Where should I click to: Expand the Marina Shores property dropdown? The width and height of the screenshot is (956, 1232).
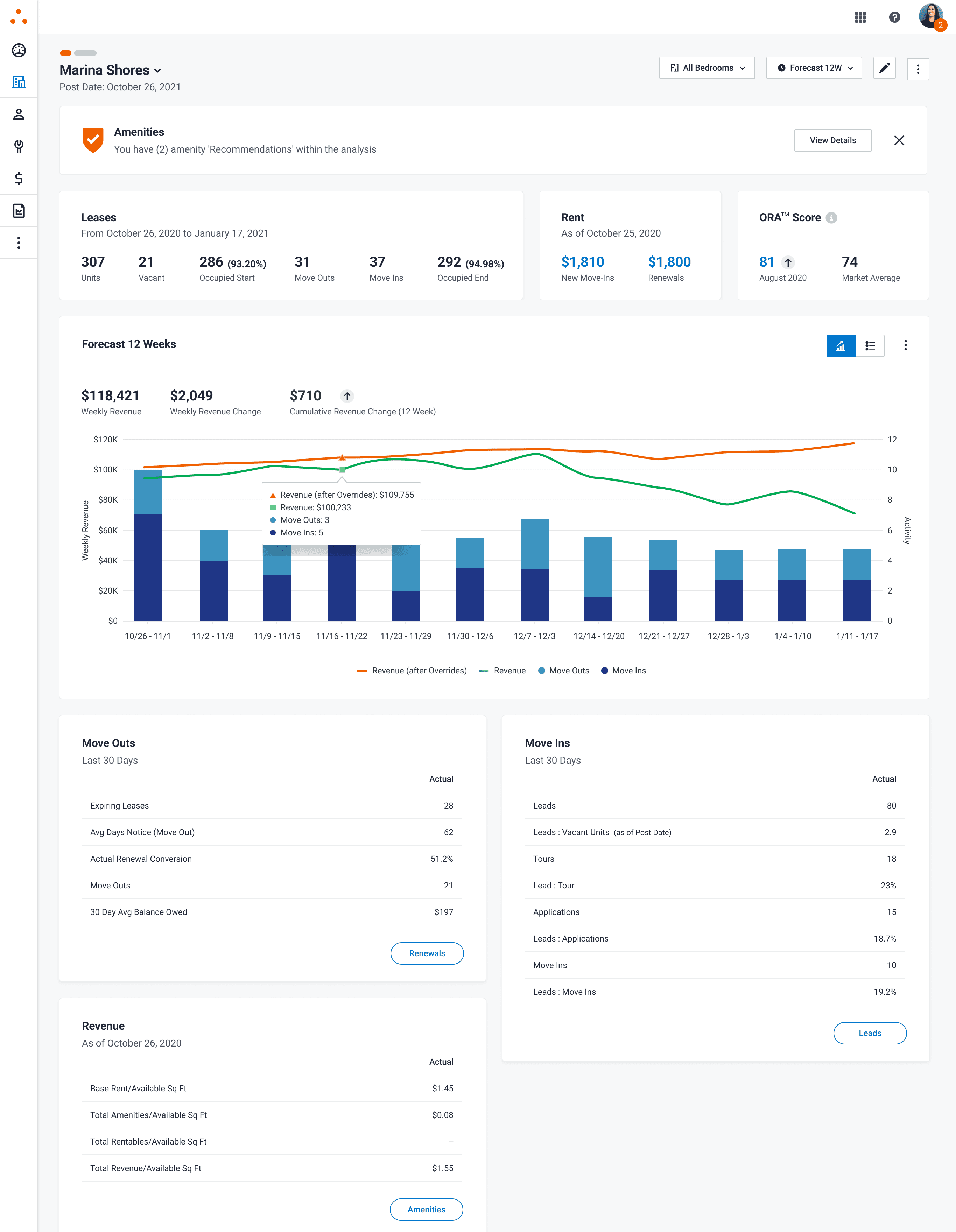(111, 70)
